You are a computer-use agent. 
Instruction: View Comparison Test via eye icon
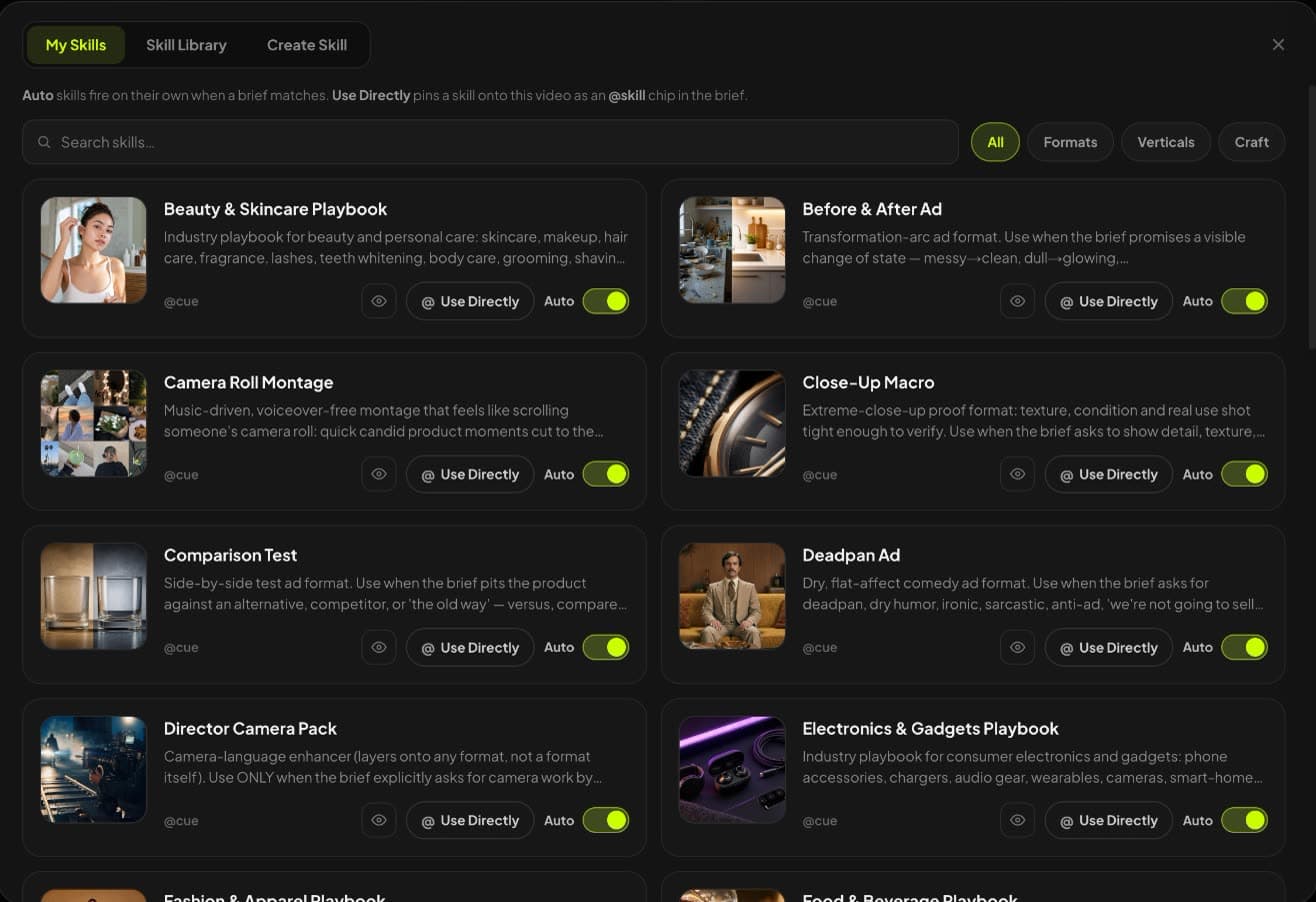click(379, 647)
